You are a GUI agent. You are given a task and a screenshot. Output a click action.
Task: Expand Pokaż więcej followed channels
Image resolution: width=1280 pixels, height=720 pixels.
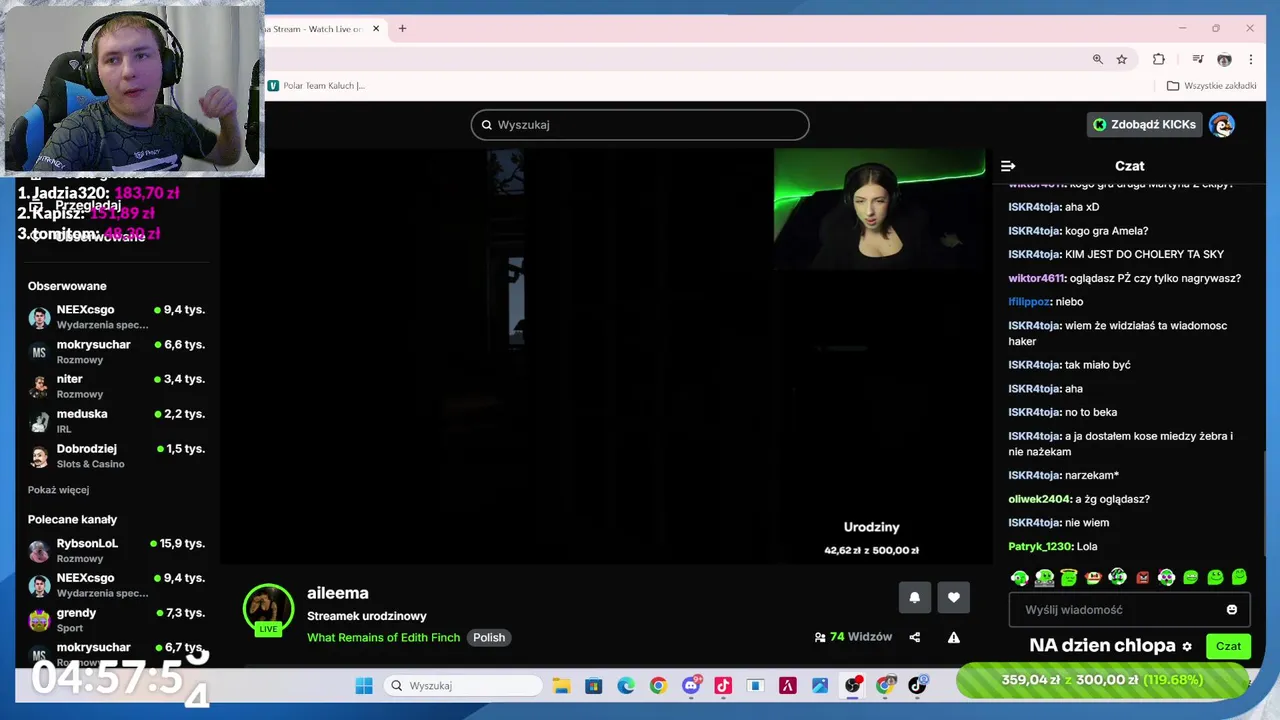[58, 490]
